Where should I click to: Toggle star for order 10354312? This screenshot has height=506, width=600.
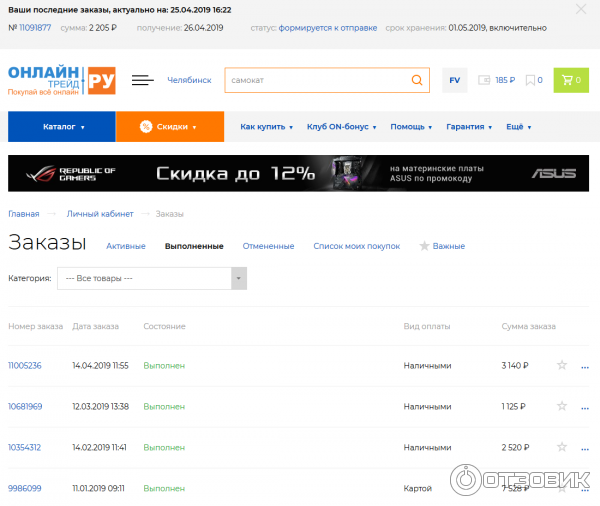562,448
